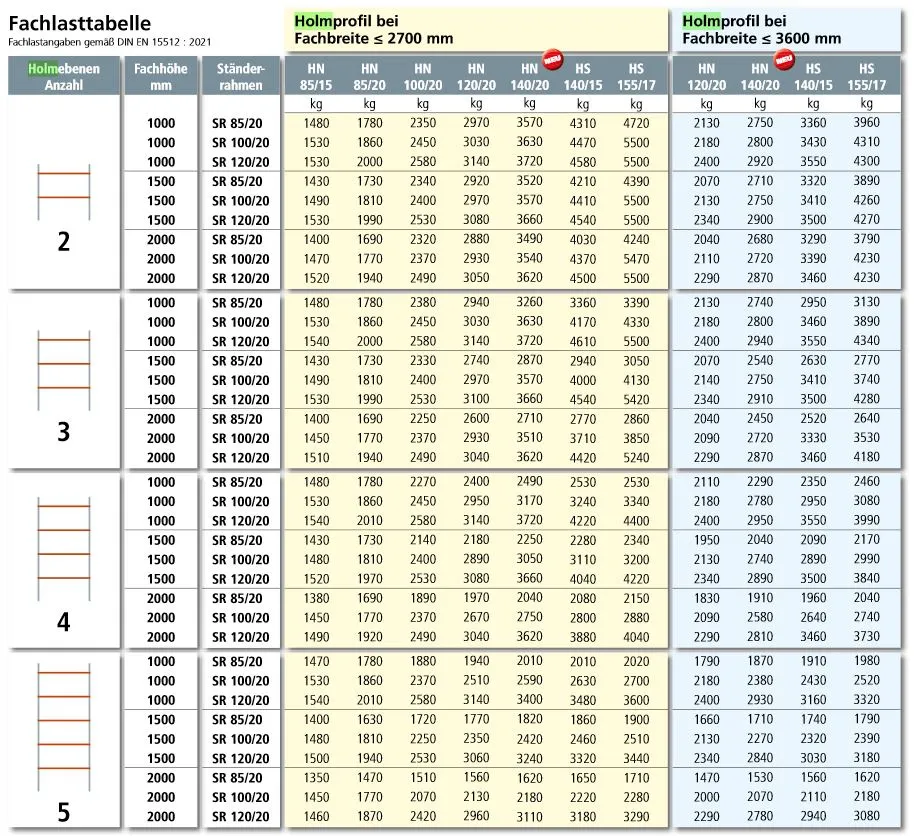Select the cell value 1950
Image resolution: width=914 pixels, height=836 pixels.
tap(706, 540)
